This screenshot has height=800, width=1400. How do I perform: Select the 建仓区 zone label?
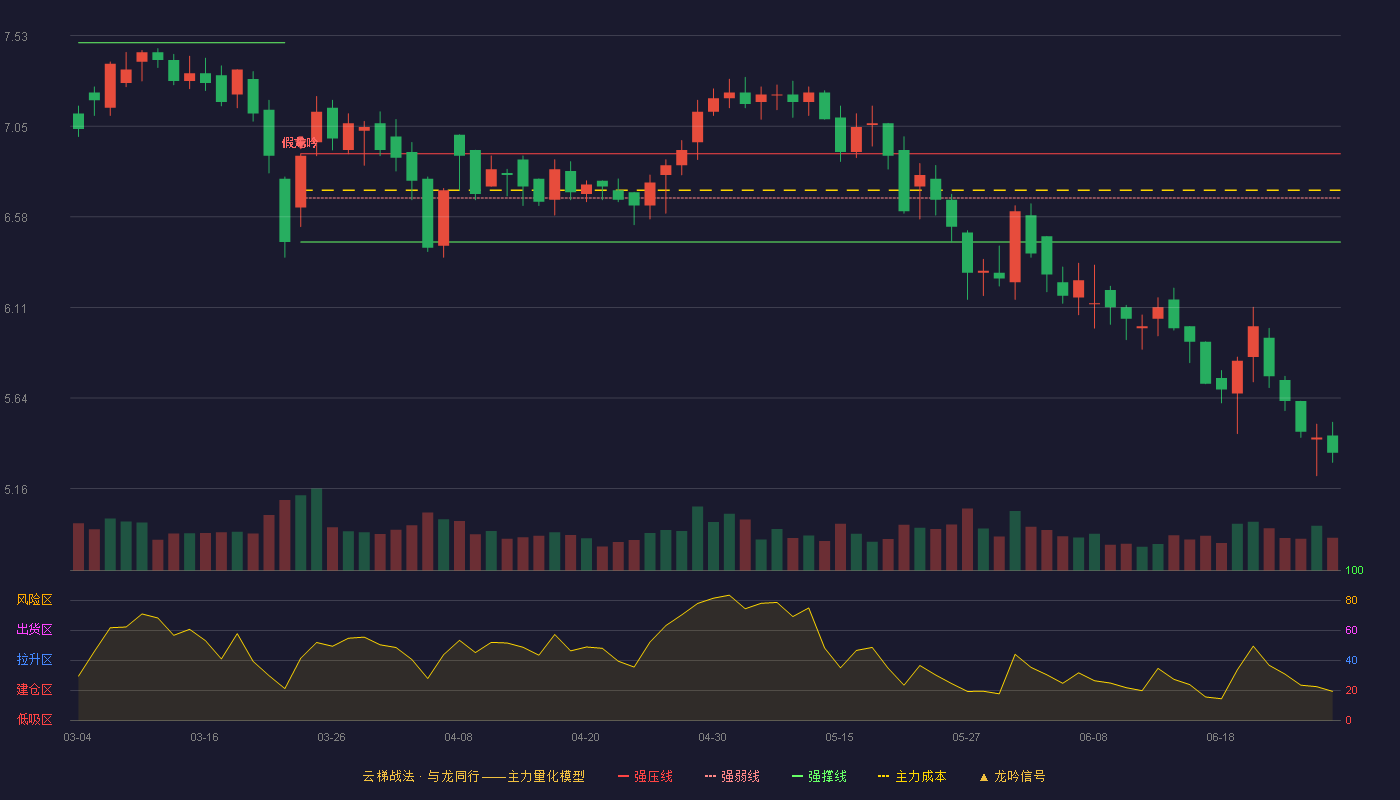click(x=34, y=690)
